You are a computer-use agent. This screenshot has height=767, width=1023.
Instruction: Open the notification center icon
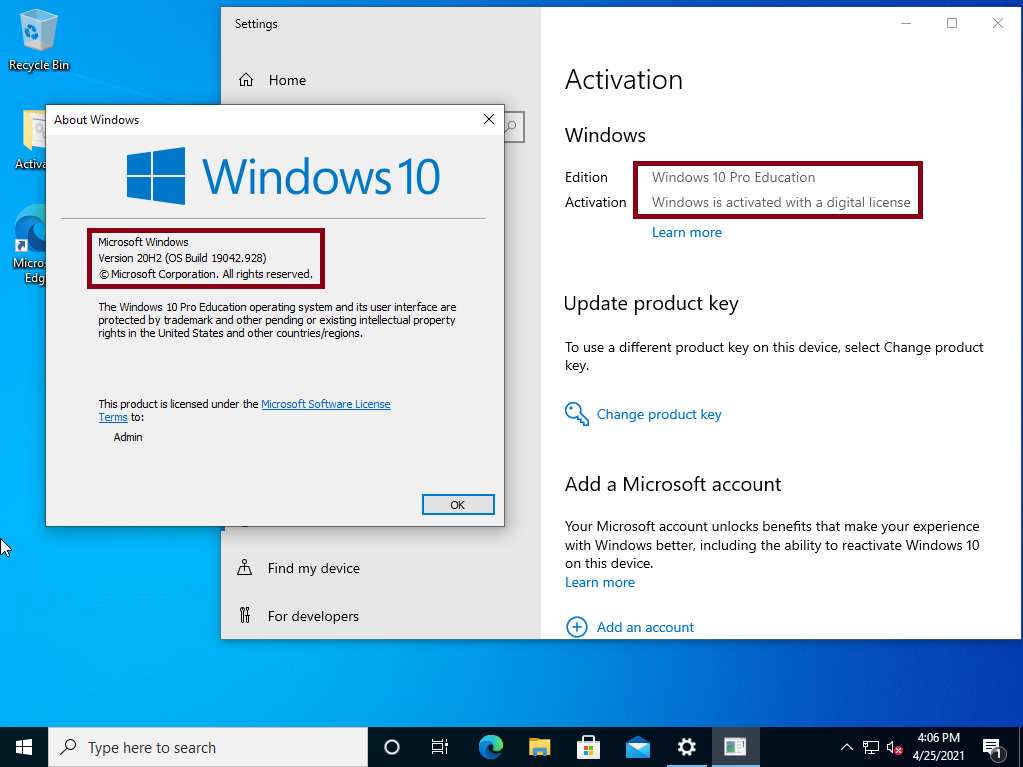coord(992,747)
